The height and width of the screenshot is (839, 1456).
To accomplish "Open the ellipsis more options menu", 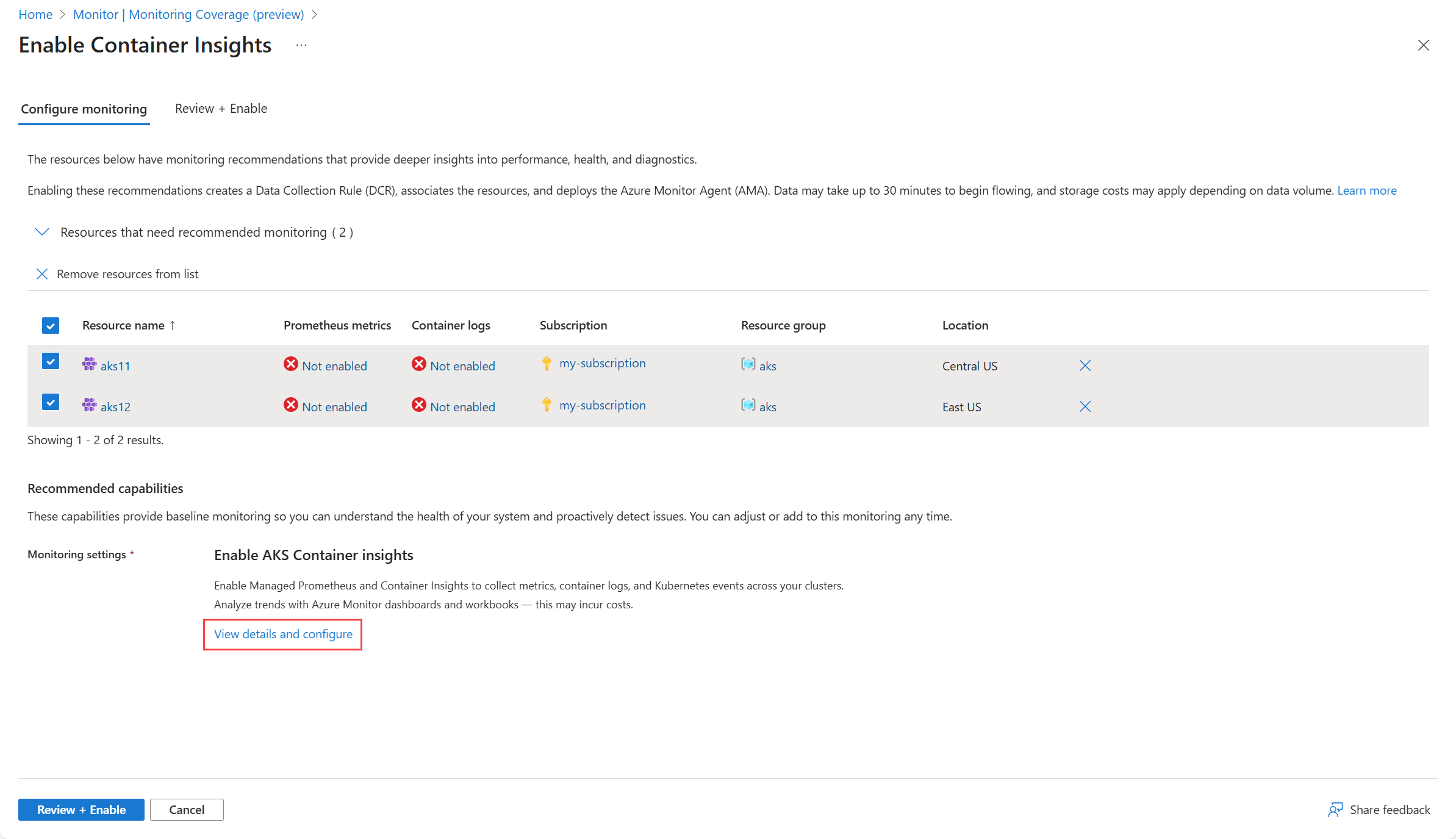I will 301,45.
